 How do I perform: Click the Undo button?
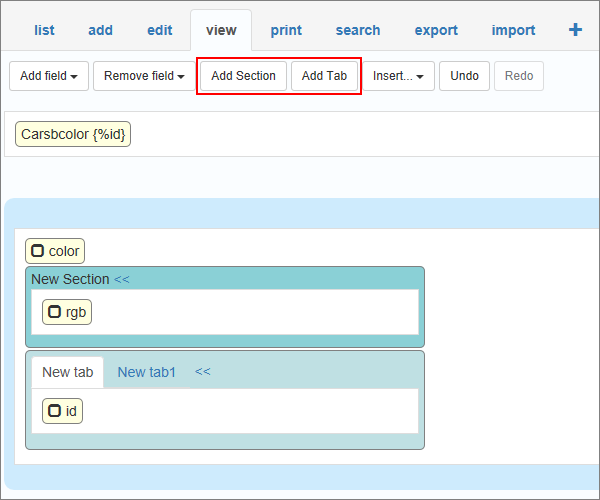(x=464, y=76)
